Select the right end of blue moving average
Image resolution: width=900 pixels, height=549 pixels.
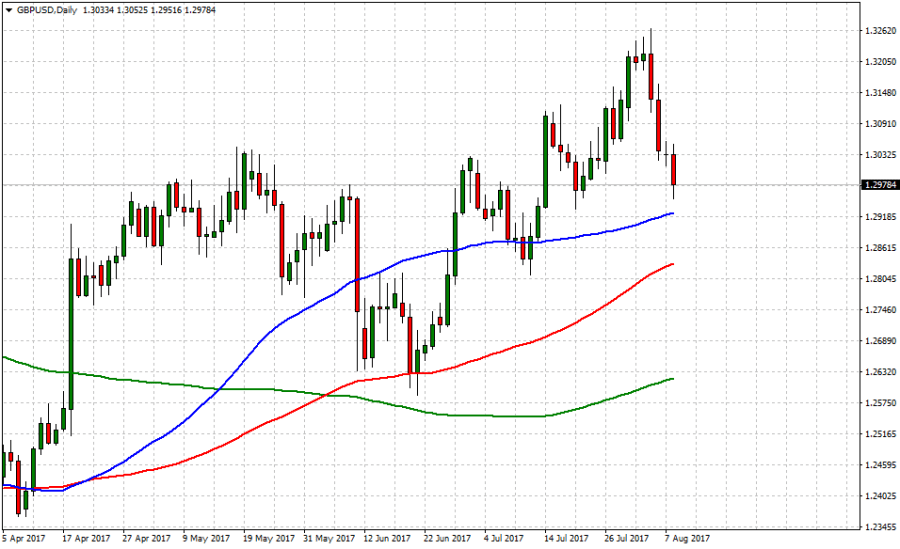coord(672,213)
